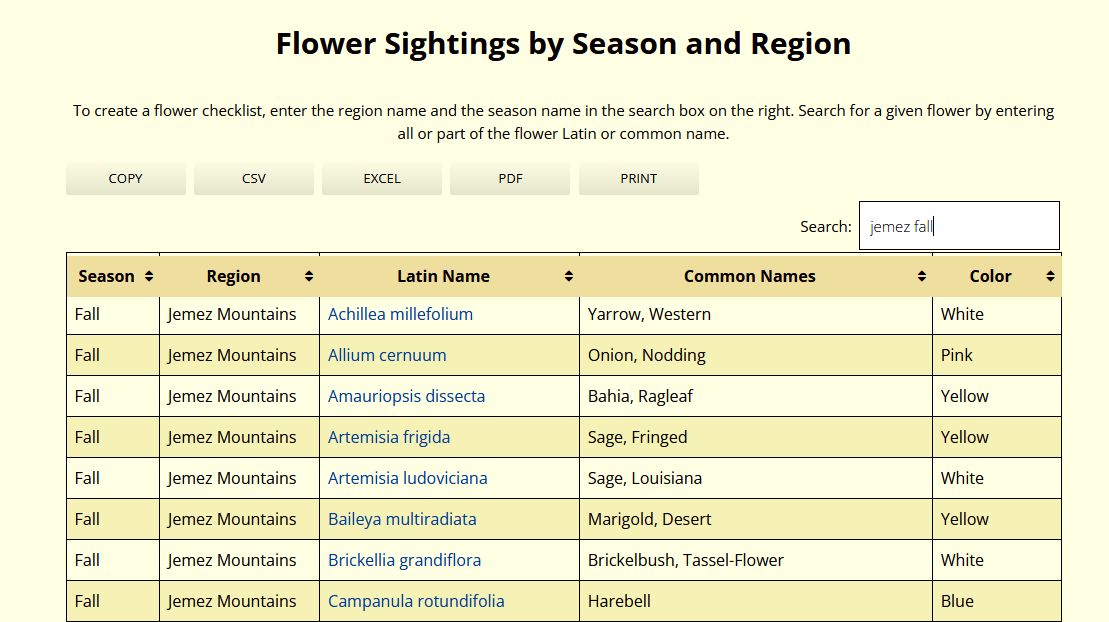This screenshot has height=622, width=1109.
Task: Follow the Amauriopsis dissecta link
Action: [407, 396]
